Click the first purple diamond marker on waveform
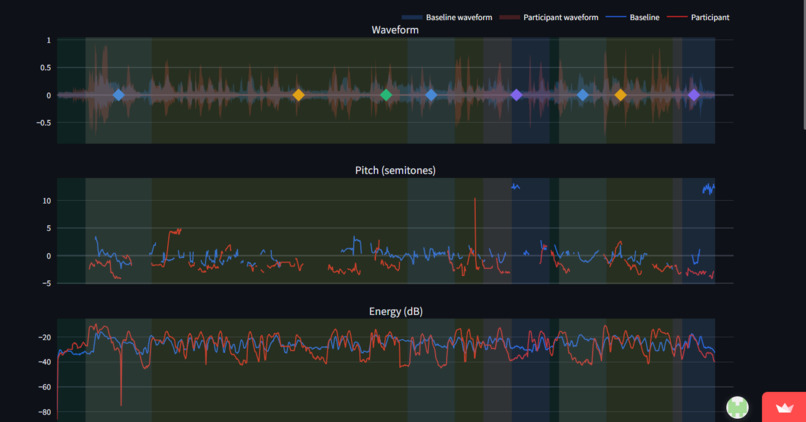This screenshot has height=422, width=806. click(517, 95)
